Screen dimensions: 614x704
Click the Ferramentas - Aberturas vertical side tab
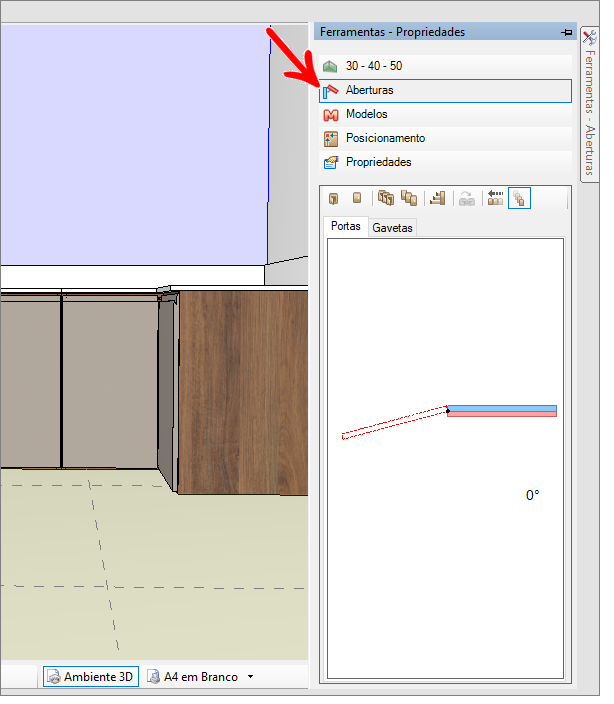pyautogui.click(x=590, y=104)
